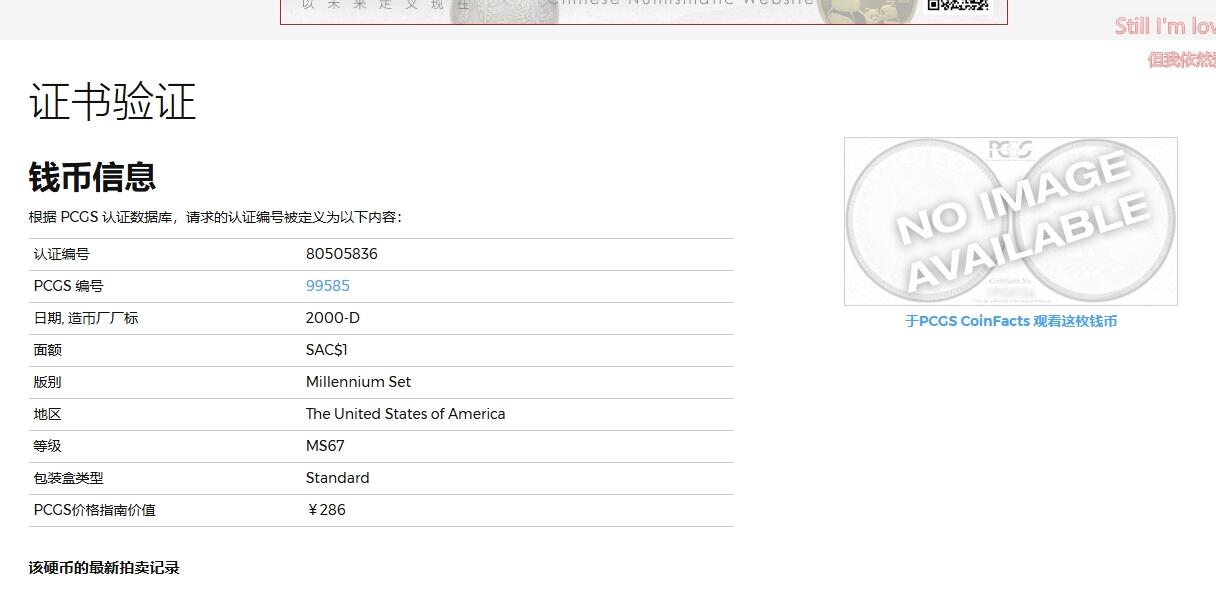Click the 该硬币的最新拍卖记录 heading
Image resolution: width=1216 pixels, height=589 pixels.
point(104,568)
